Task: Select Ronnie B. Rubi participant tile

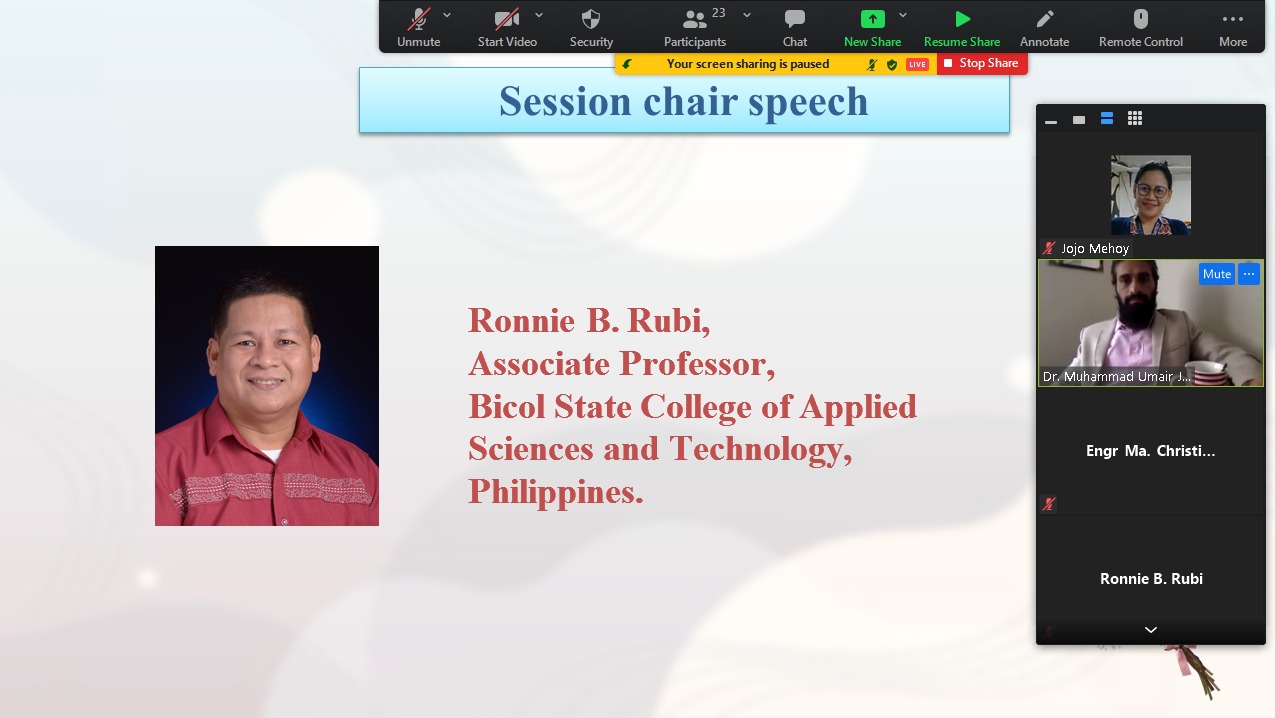Action: tap(1151, 579)
